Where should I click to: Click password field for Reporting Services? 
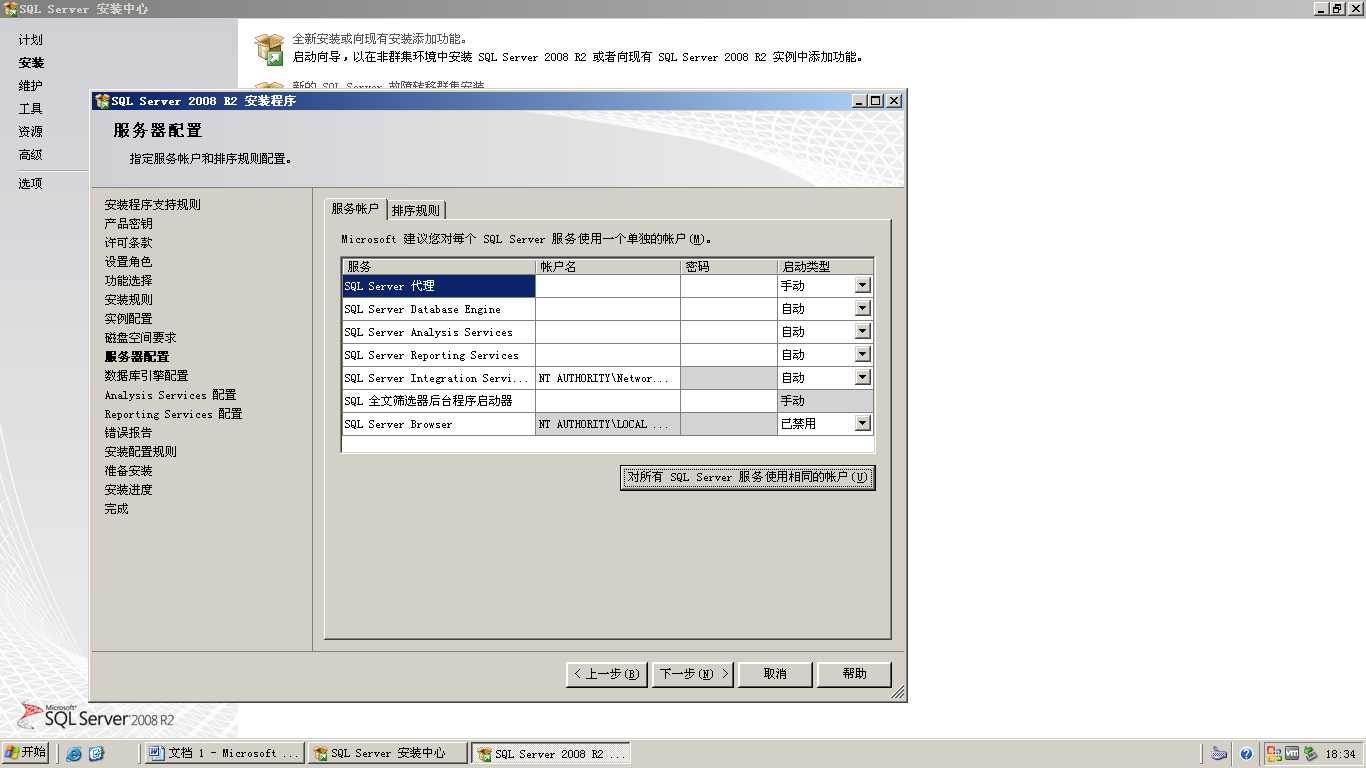(x=729, y=355)
